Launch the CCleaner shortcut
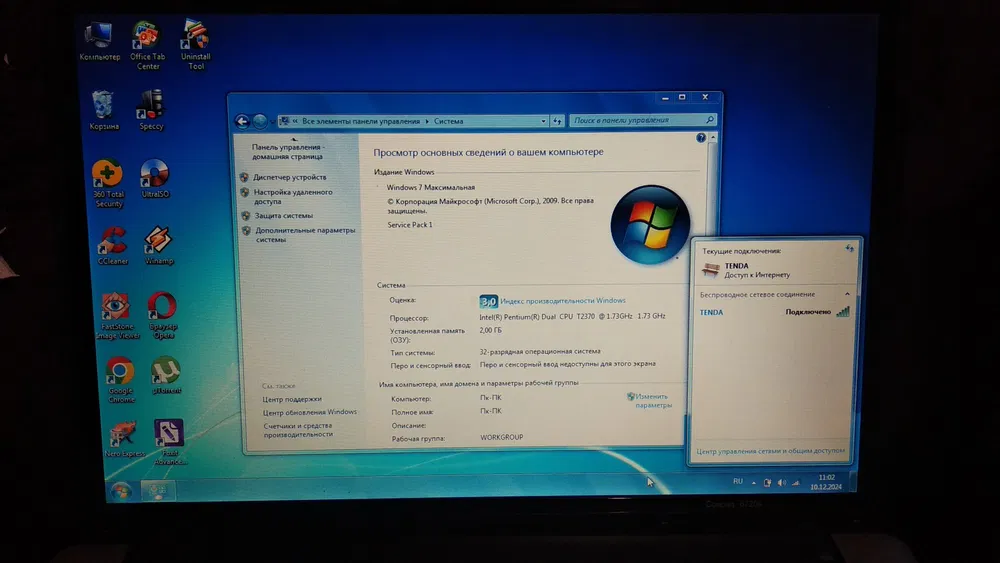 point(113,245)
